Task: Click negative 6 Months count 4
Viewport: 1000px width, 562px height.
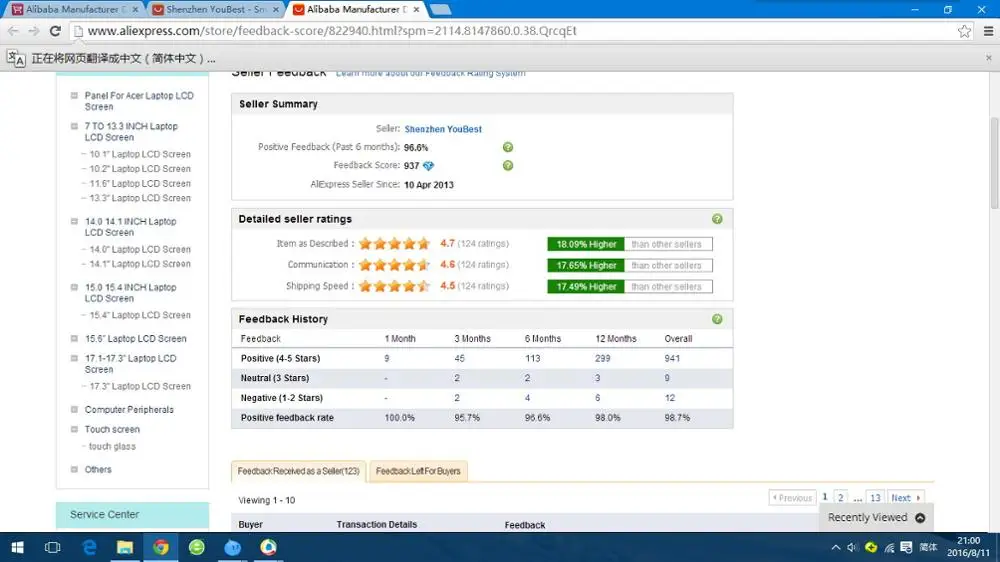Action: tap(527, 398)
